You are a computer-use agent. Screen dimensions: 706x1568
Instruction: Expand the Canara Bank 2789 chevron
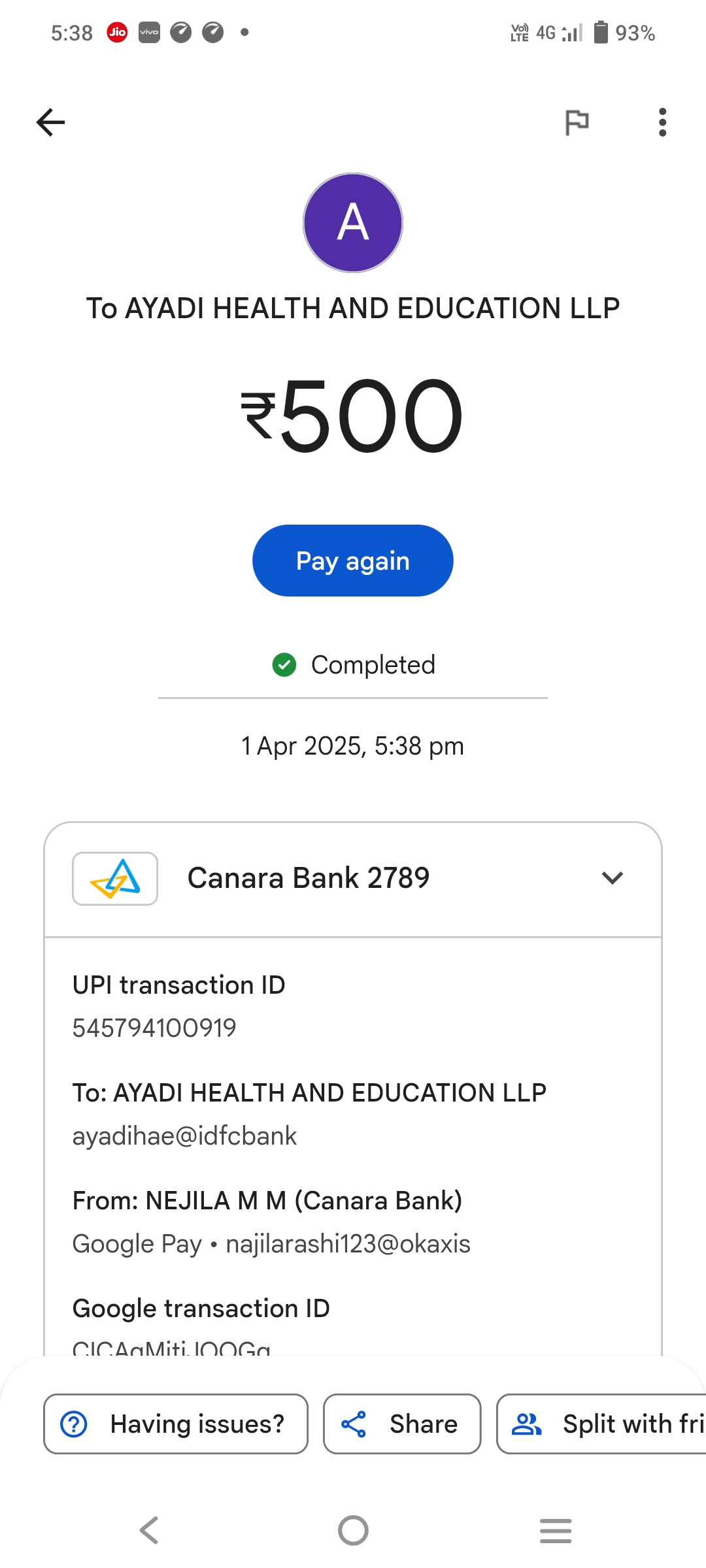click(612, 878)
